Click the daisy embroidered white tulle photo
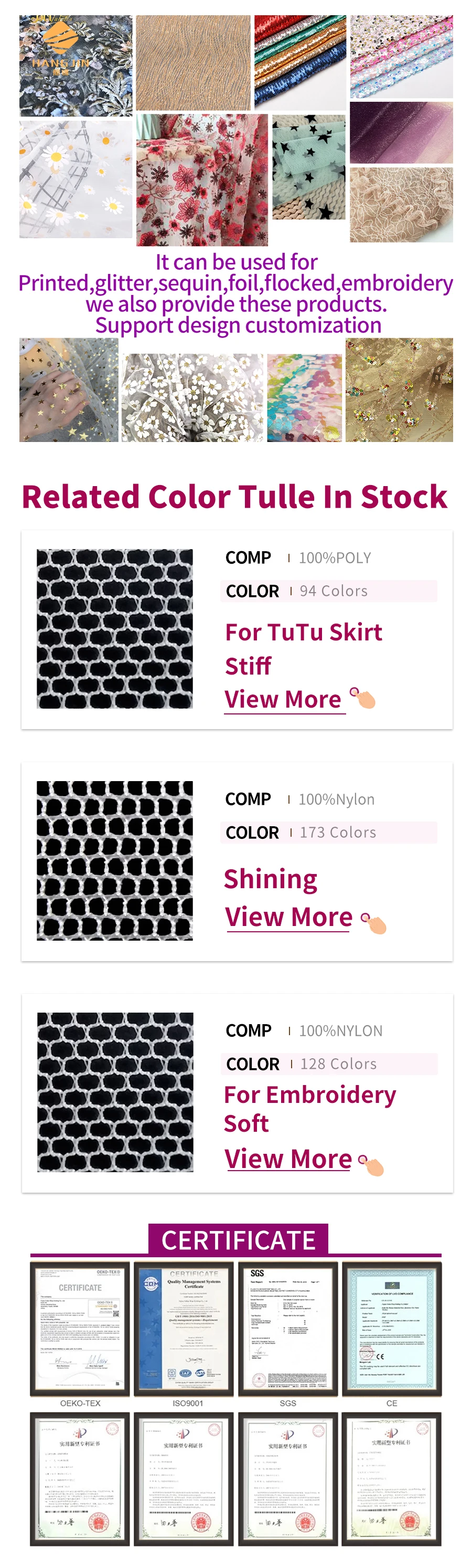The width and height of the screenshot is (472, 1568). pos(76,179)
